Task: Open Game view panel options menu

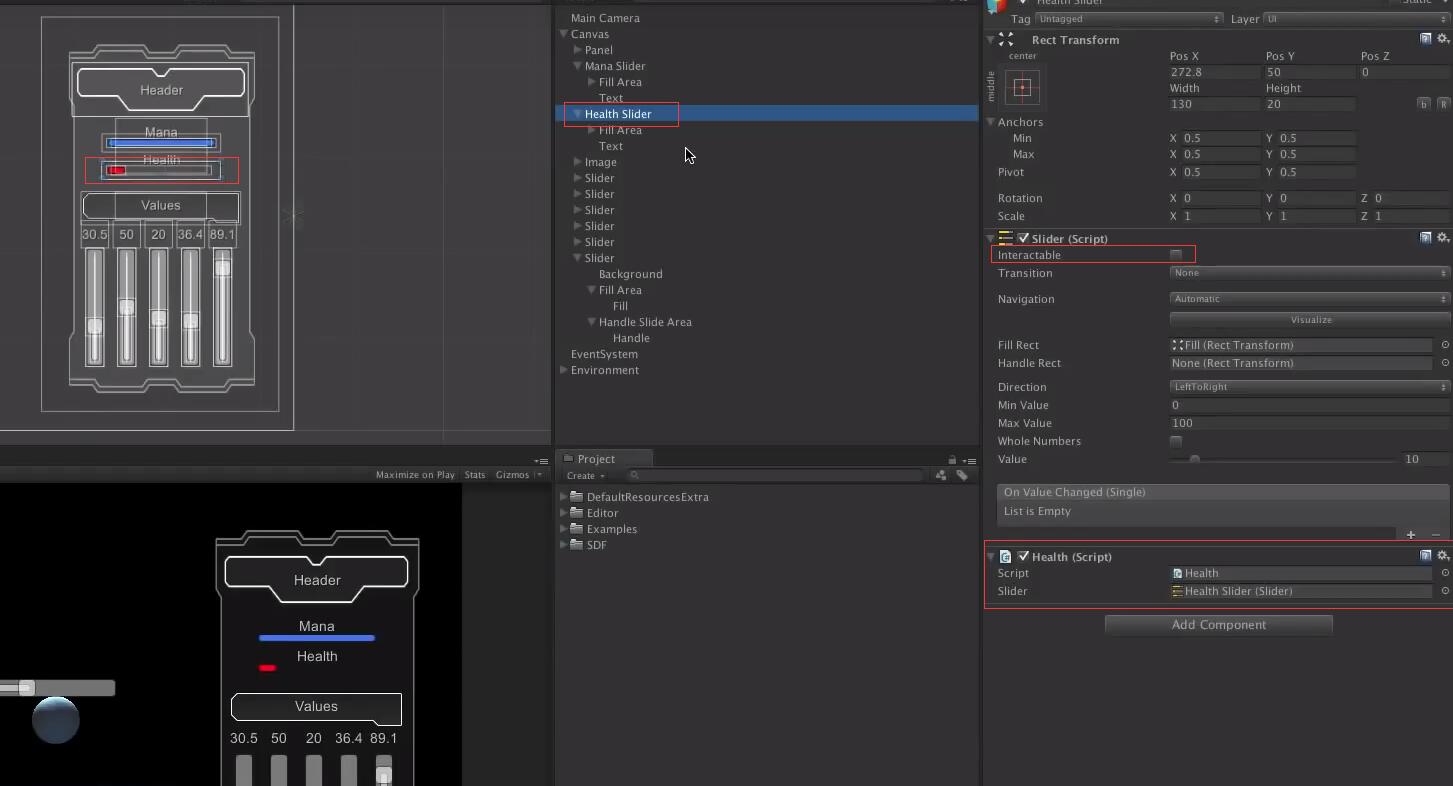Action: [x=541, y=461]
